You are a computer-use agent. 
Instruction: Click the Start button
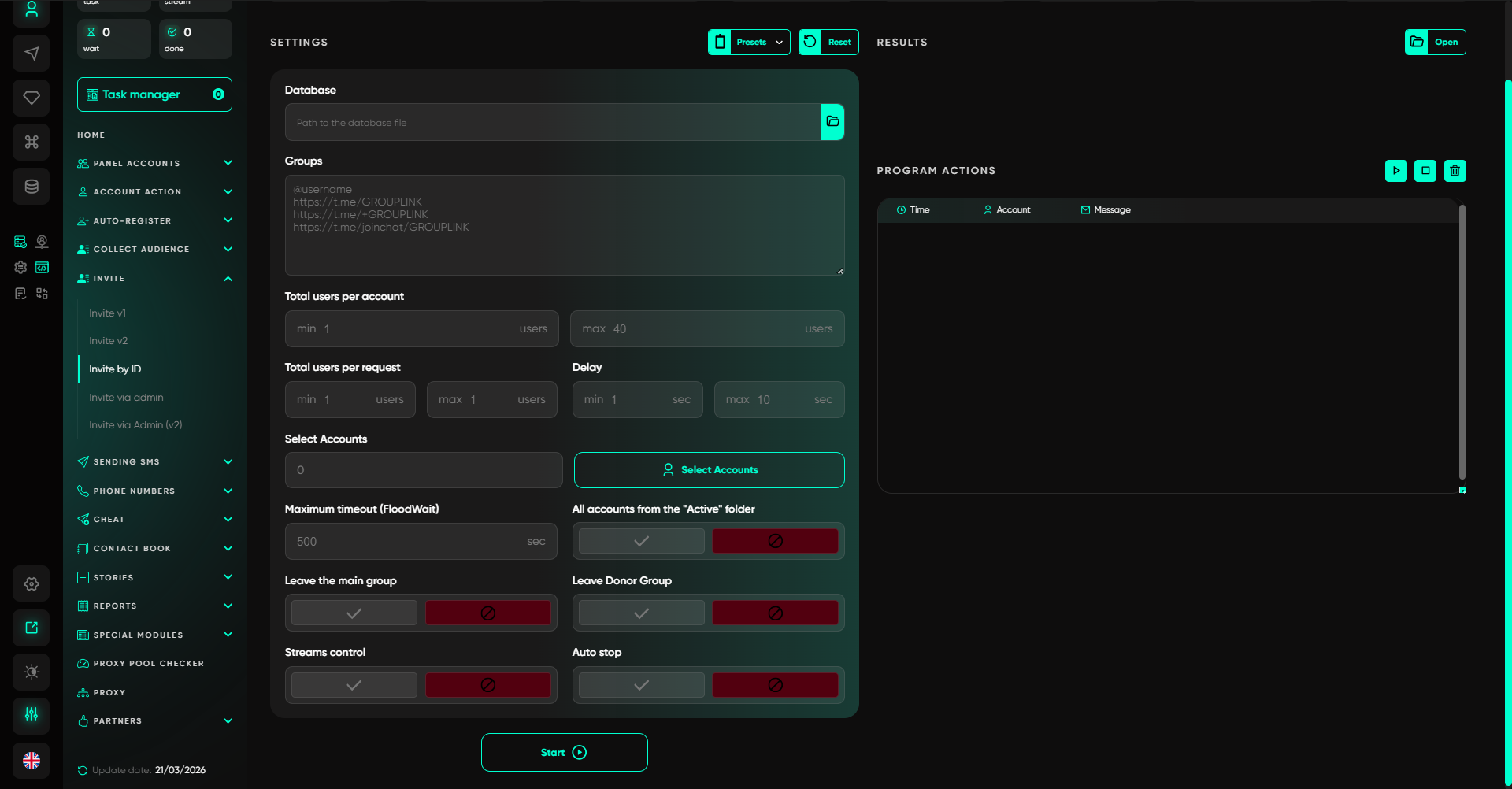[x=564, y=753]
